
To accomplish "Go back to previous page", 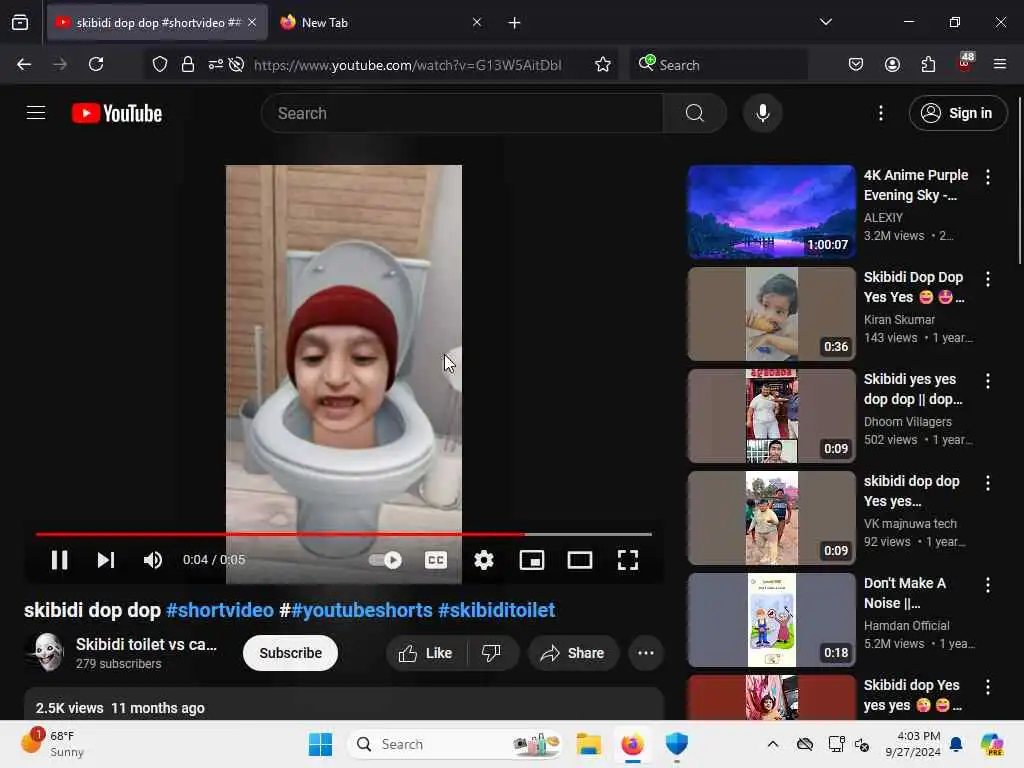I will click(24, 64).
